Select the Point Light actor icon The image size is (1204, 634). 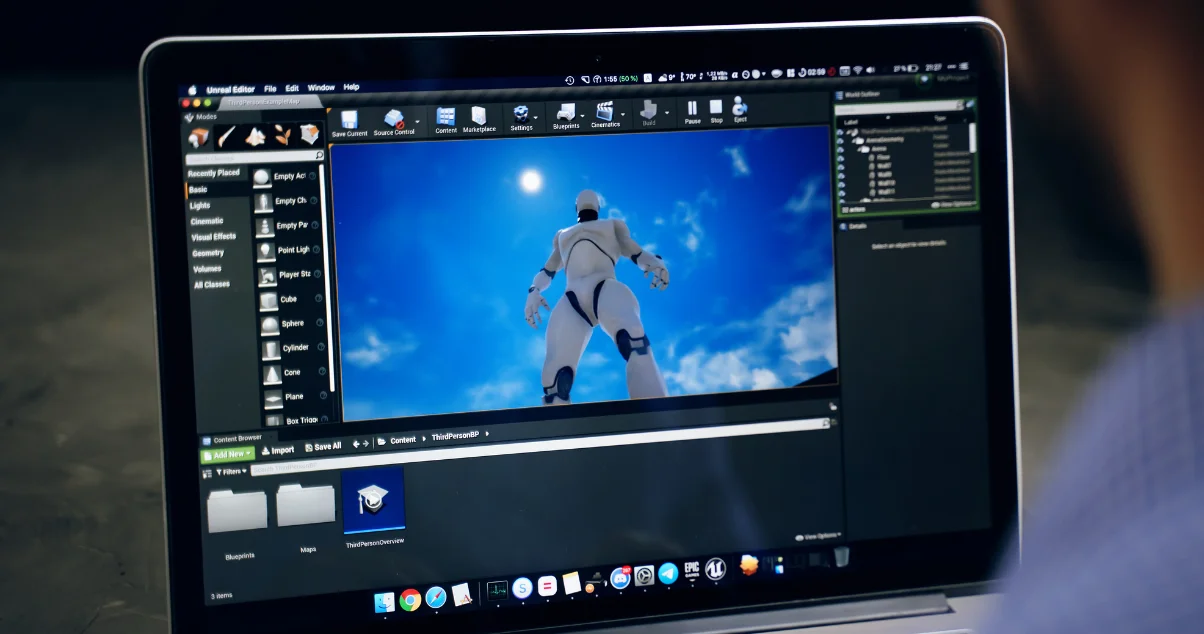[265, 251]
